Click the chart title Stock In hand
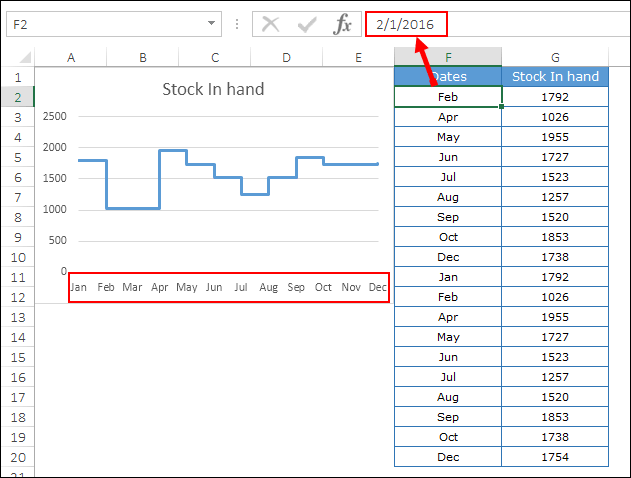 point(213,89)
